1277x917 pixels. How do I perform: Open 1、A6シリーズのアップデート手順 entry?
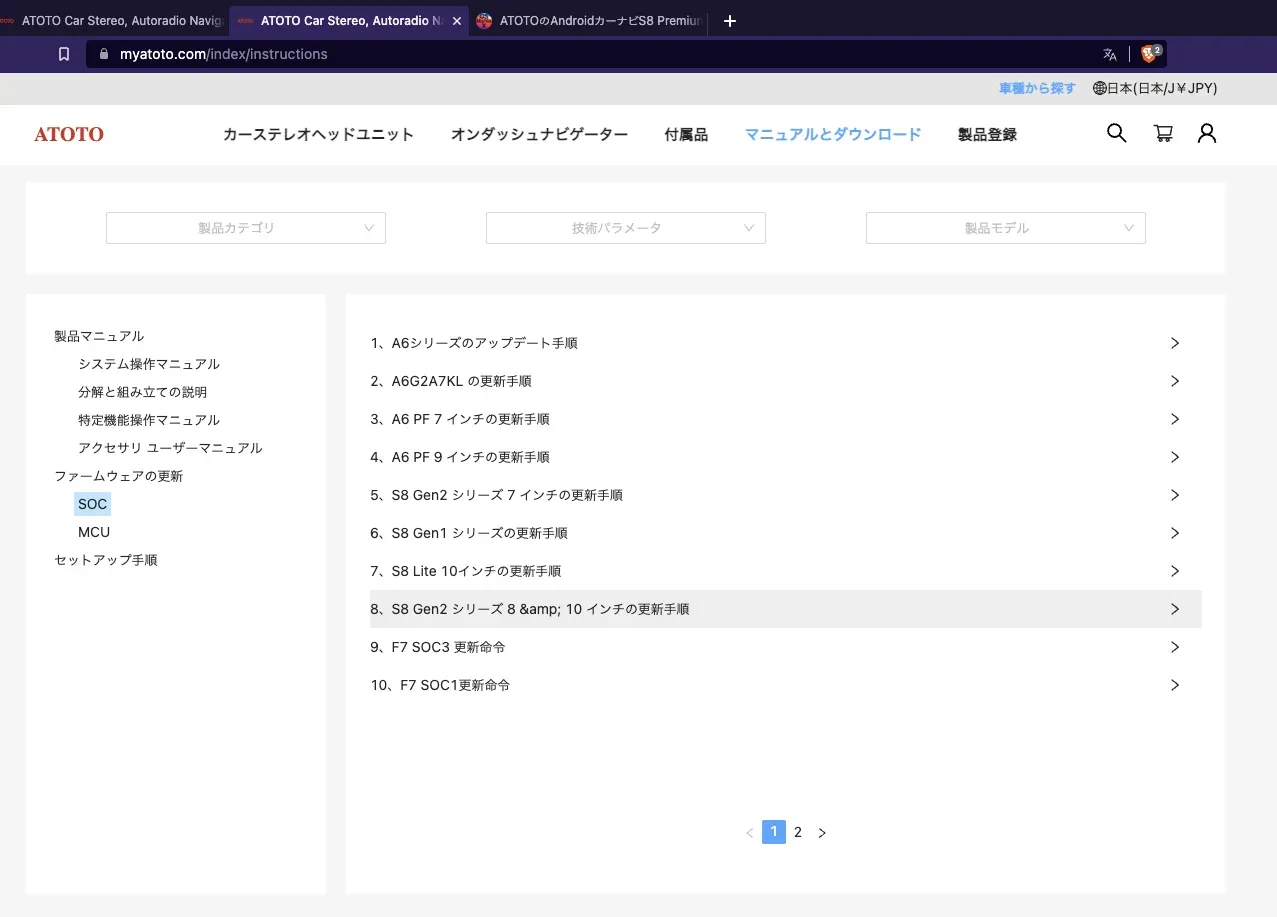coord(785,343)
